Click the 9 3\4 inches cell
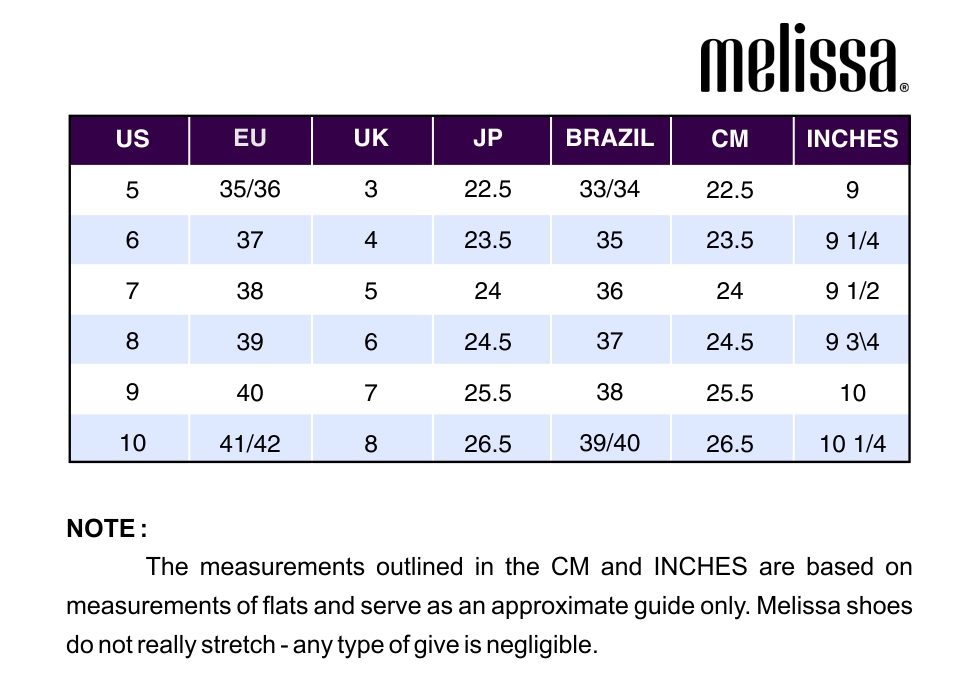Viewport: 980px width, 700px height. coord(852,342)
